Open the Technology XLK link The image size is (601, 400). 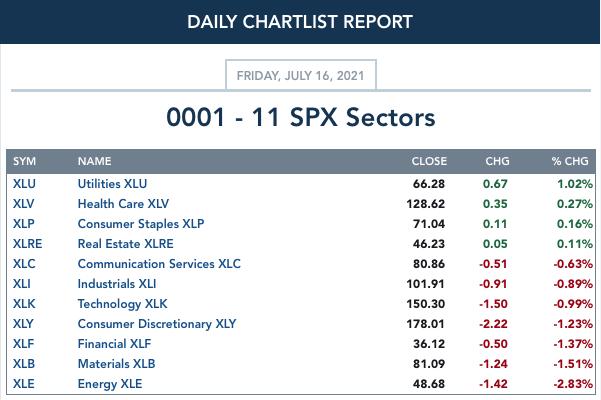122,304
